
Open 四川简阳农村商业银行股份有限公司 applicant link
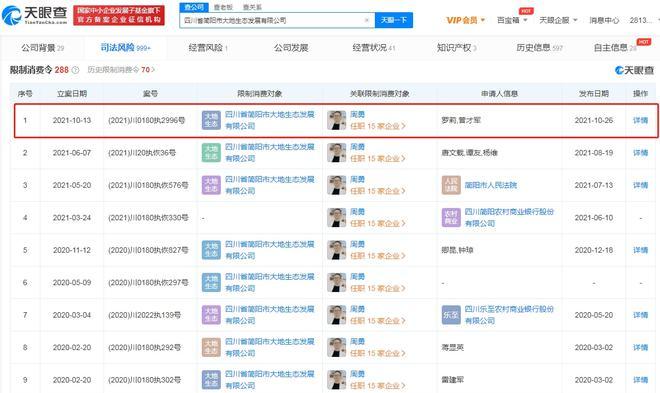pos(509,218)
